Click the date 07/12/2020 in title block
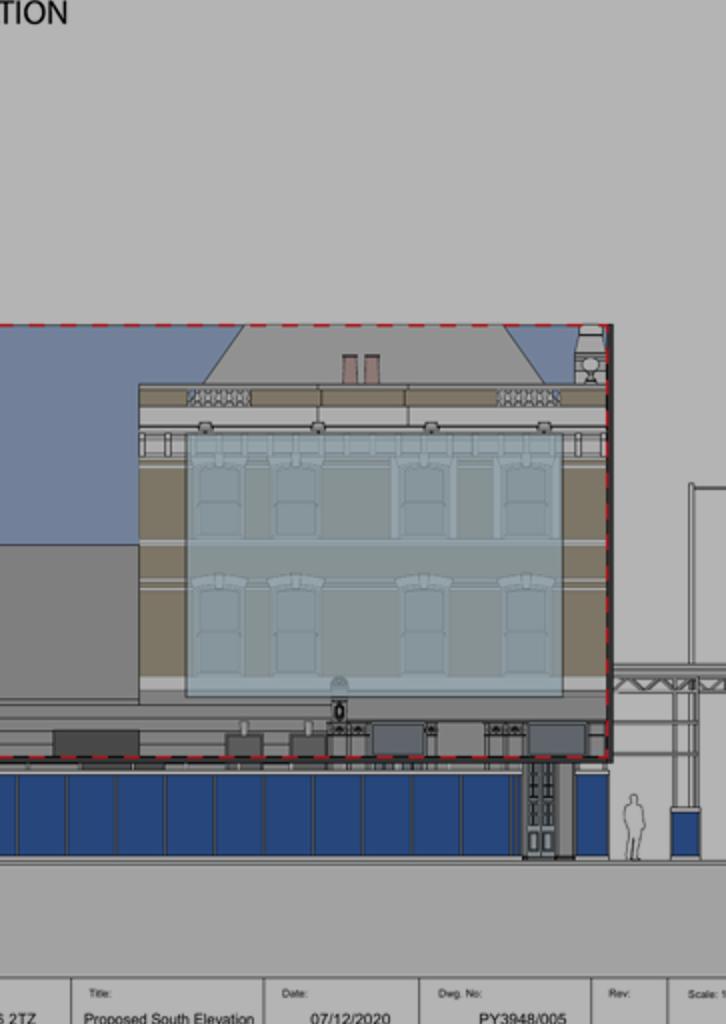The width and height of the screenshot is (726, 1024). pos(349,1018)
